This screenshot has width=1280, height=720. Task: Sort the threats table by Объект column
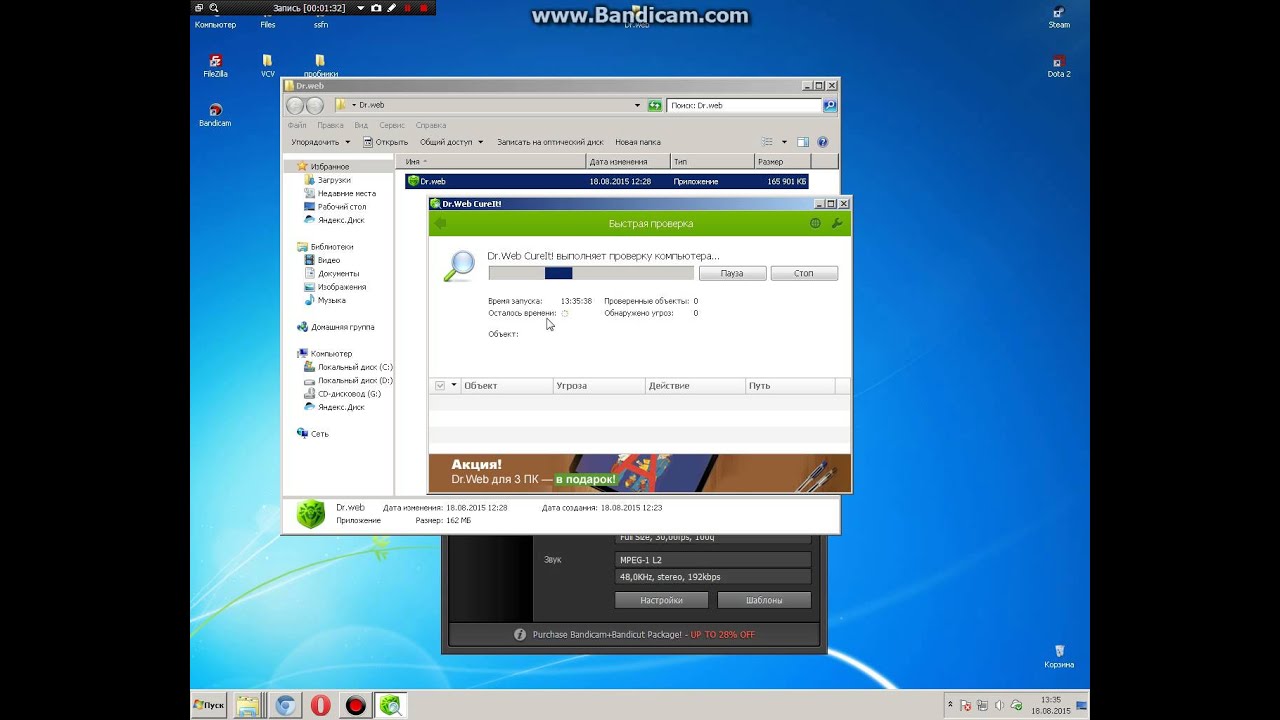click(x=506, y=385)
